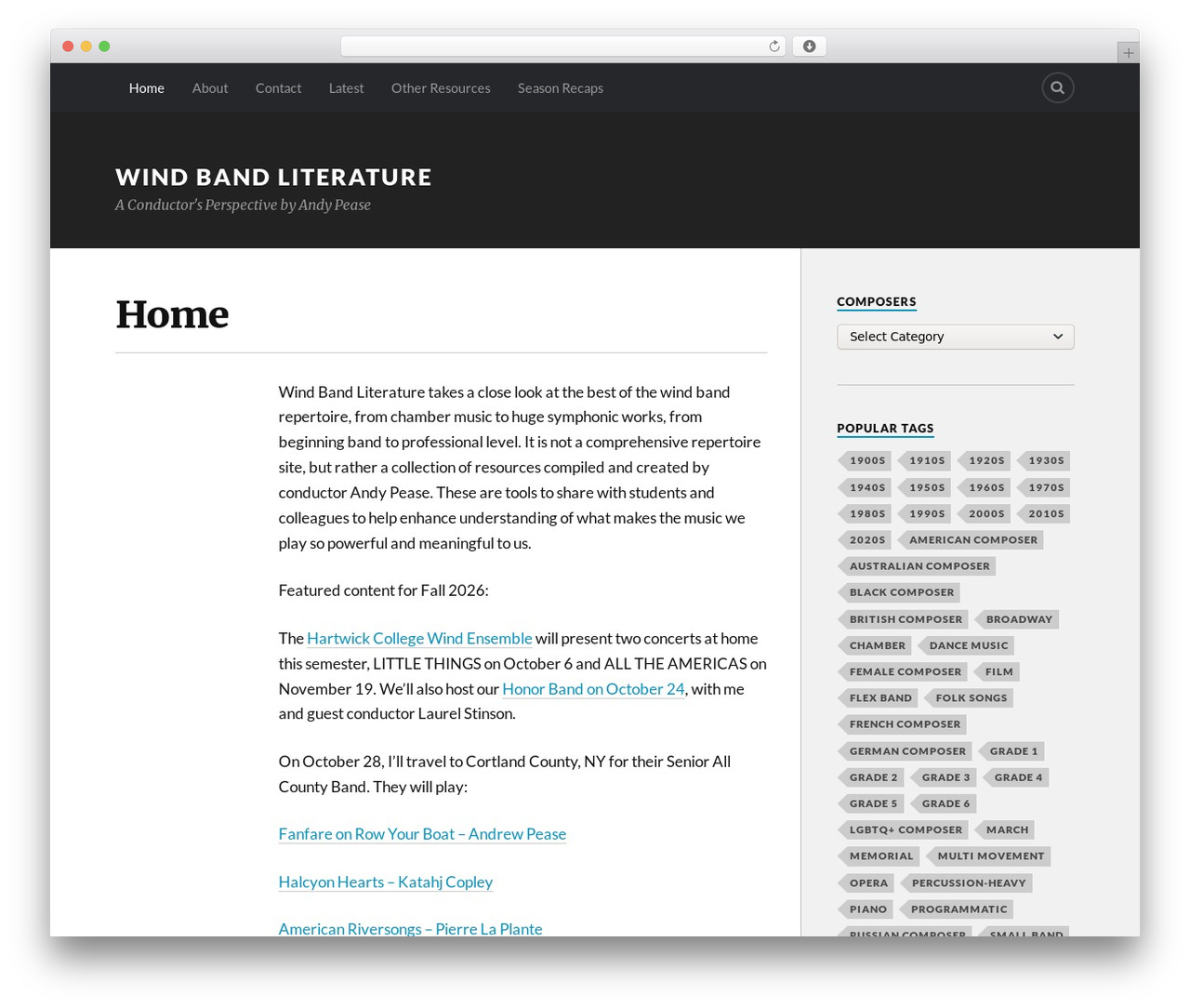Reload the page in the address bar
Screen dimensions: 1190x1008
pos(773,46)
